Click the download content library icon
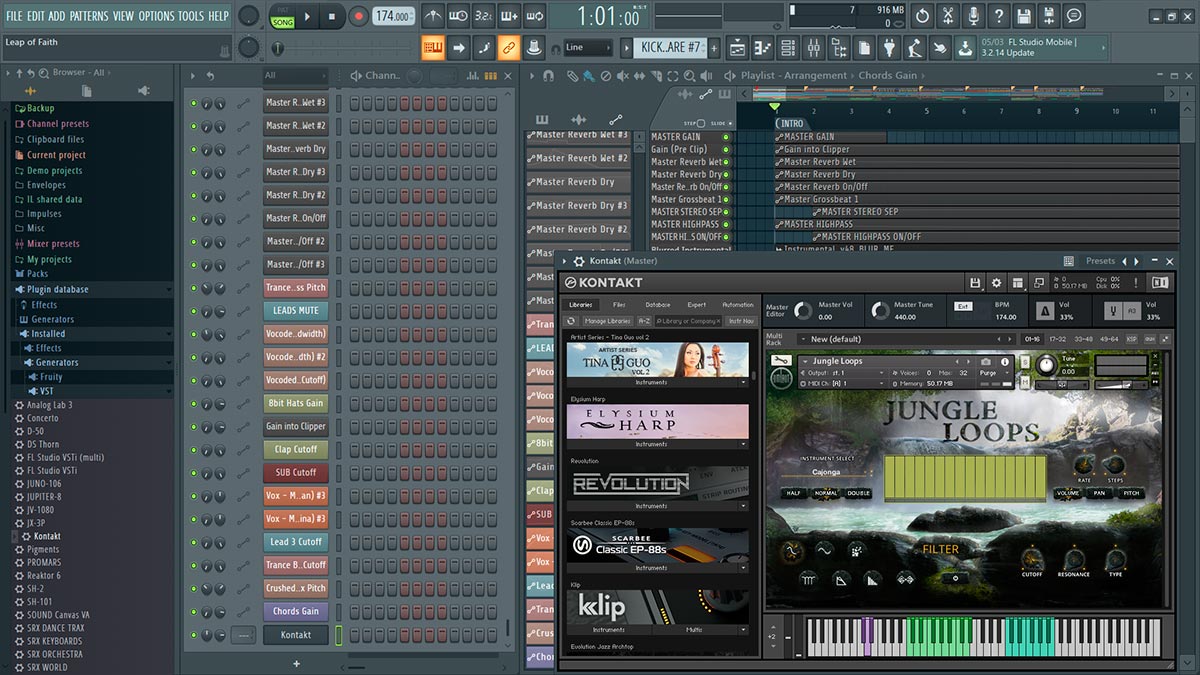Image resolution: width=1200 pixels, height=675 pixels. (x=965, y=47)
